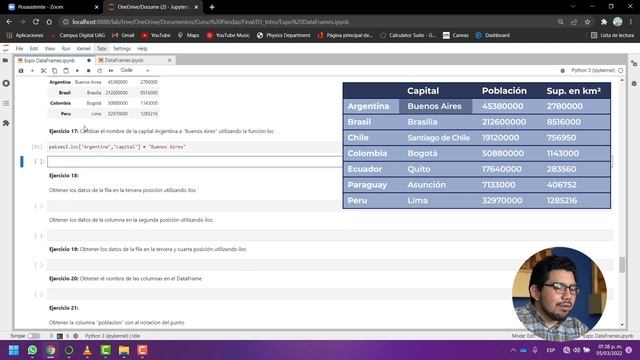
Task: Open VLC media player from taskbar
Action: pyautogui.click(x=87, y=350)
